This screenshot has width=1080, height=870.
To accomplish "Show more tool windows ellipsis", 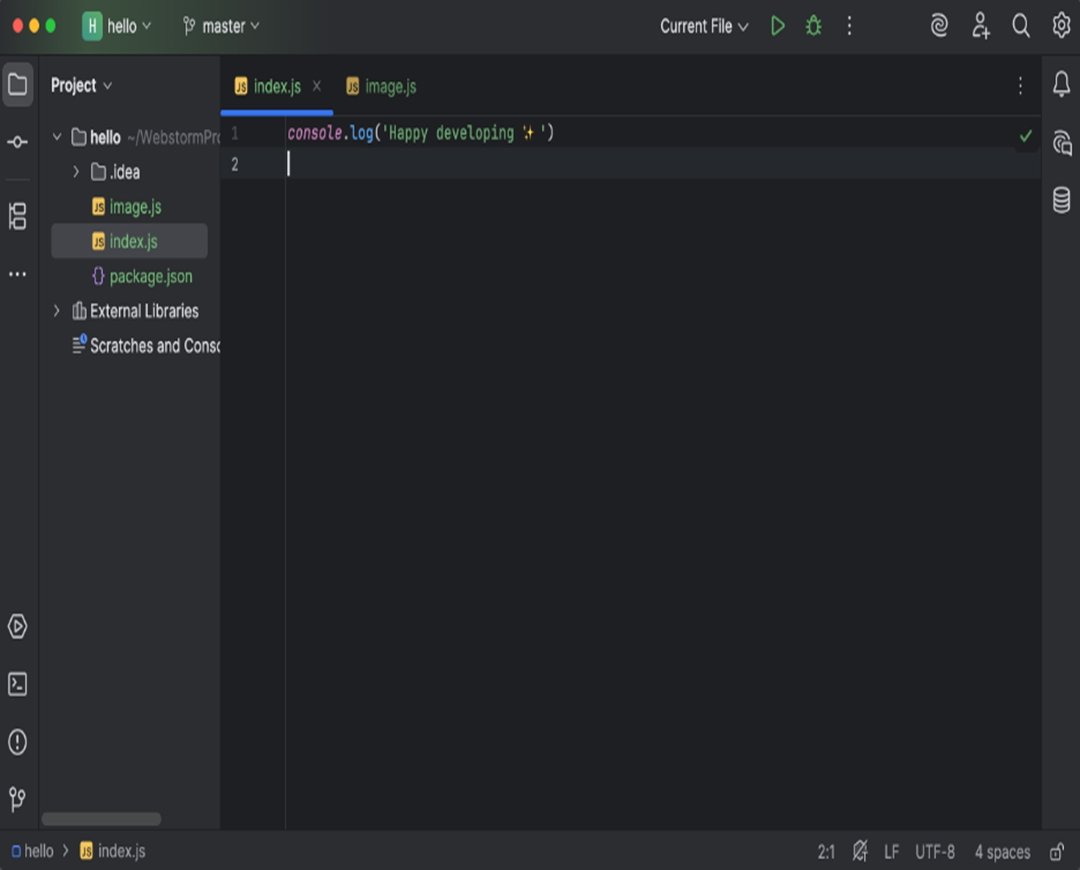I will click(x=18, y=274).
